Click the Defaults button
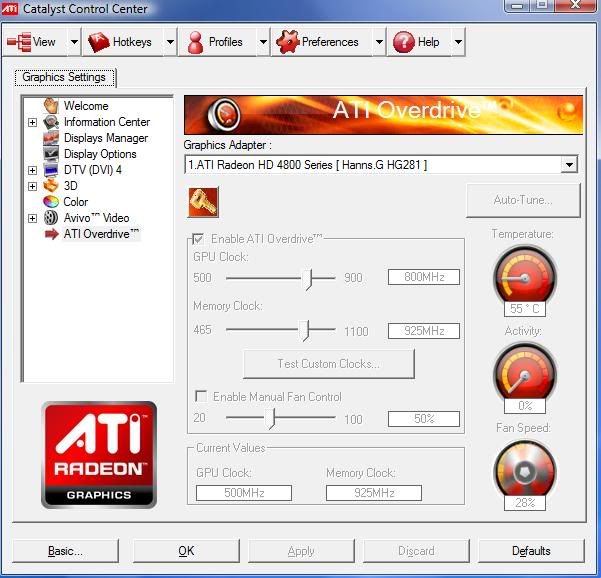This screenshot has width=601, height=578. [x=530, y=551]
